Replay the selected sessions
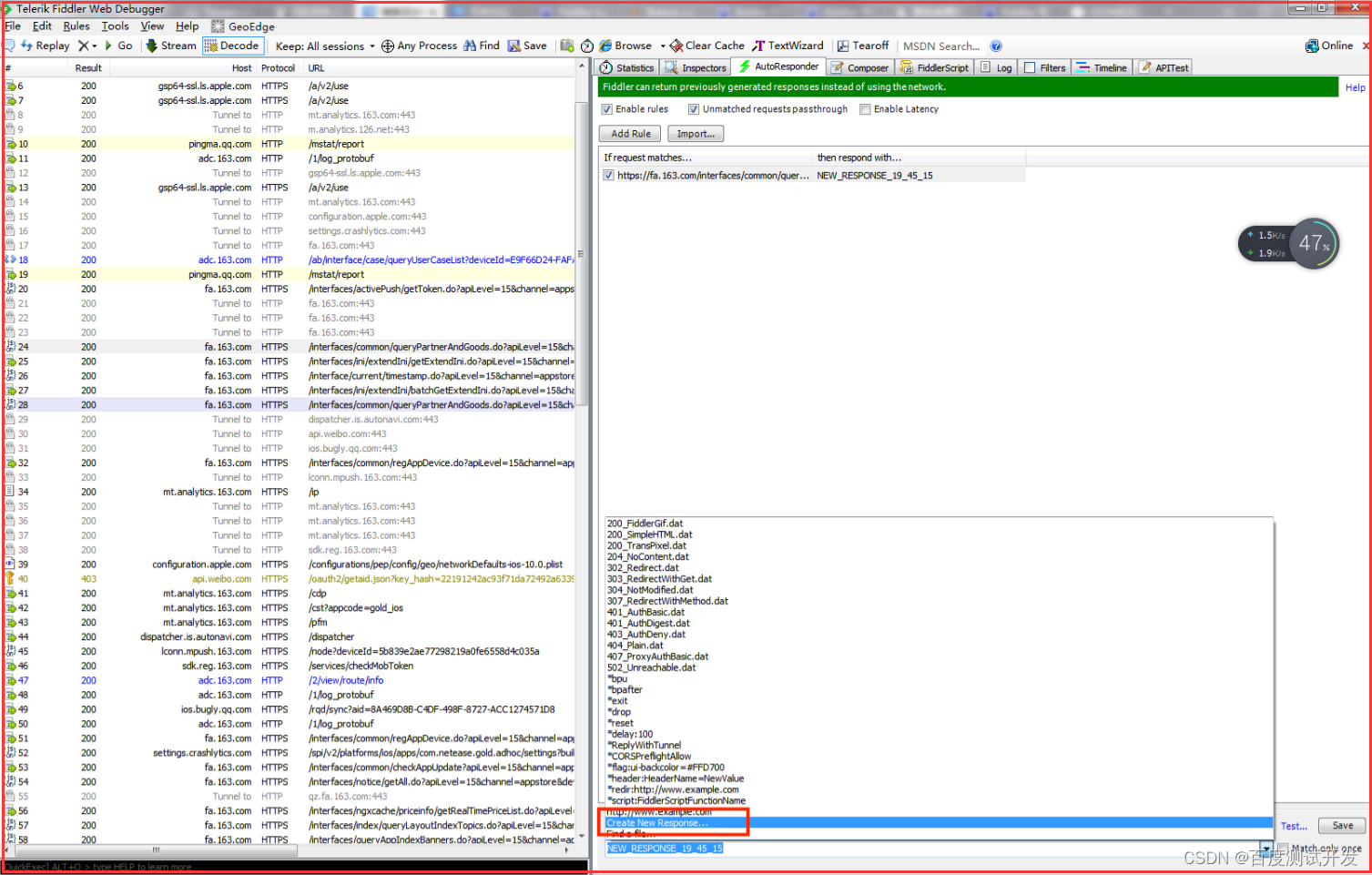1372x875 pixels. tap(46, 46)
